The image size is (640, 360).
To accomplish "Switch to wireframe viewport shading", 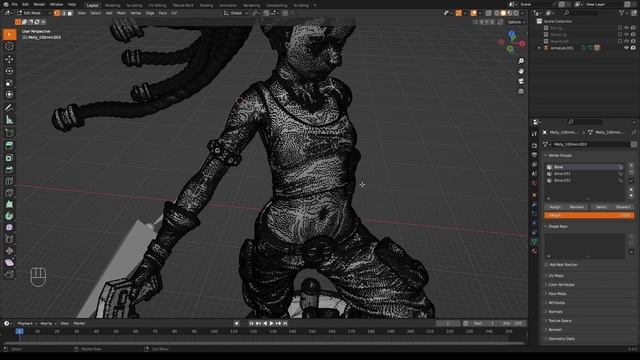I will tap(497, 13).
